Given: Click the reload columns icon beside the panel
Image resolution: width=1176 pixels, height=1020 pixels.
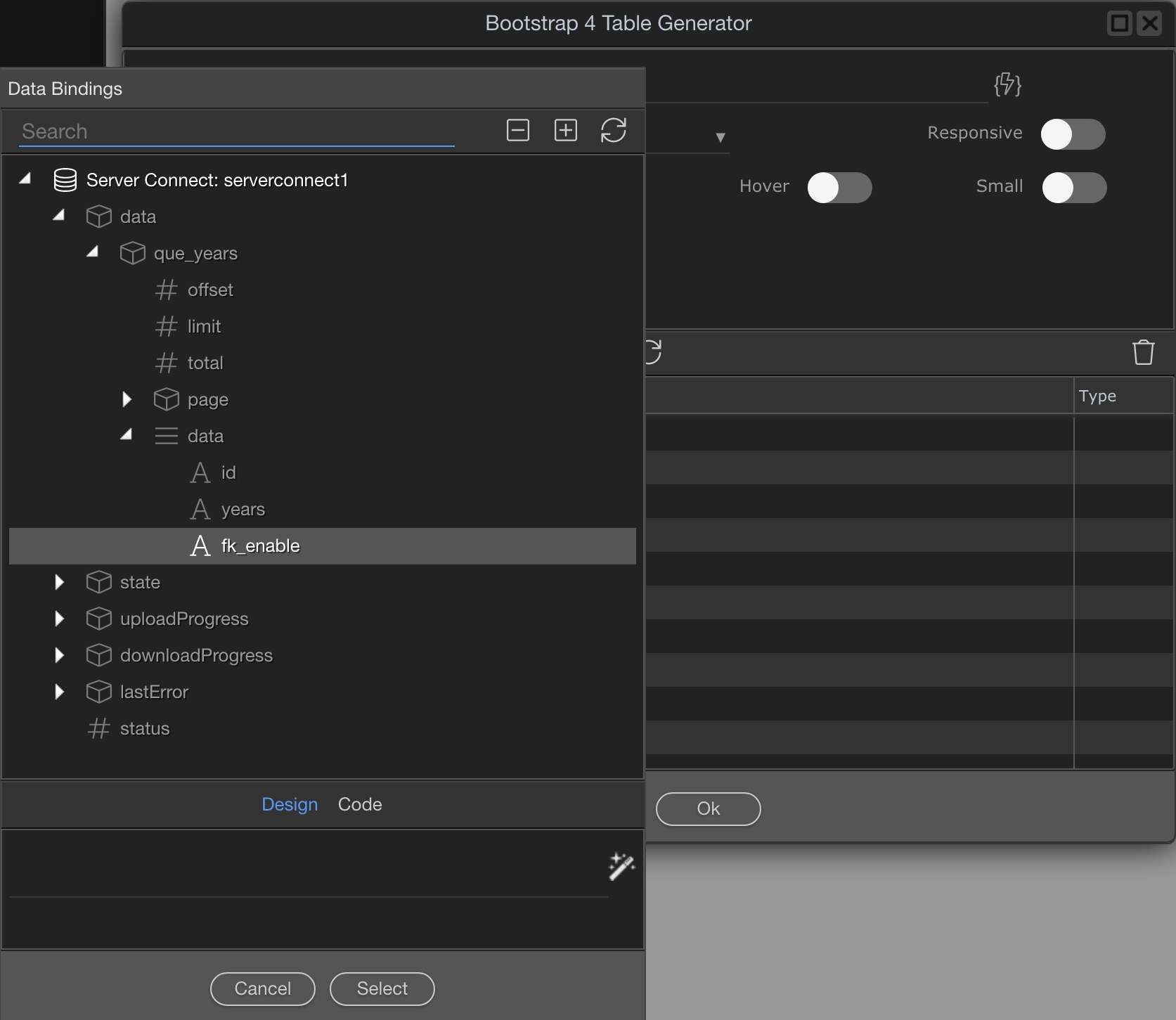Looking at the screenshot, I should 654,351.
